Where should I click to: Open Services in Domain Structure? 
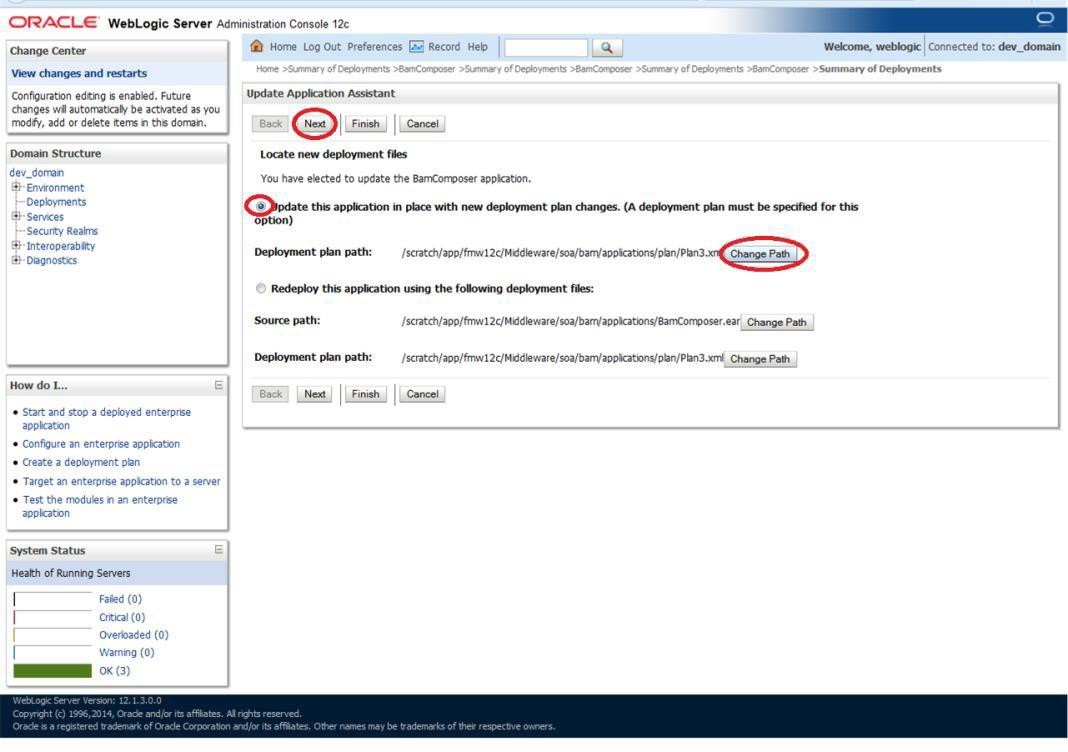point(45,217)
